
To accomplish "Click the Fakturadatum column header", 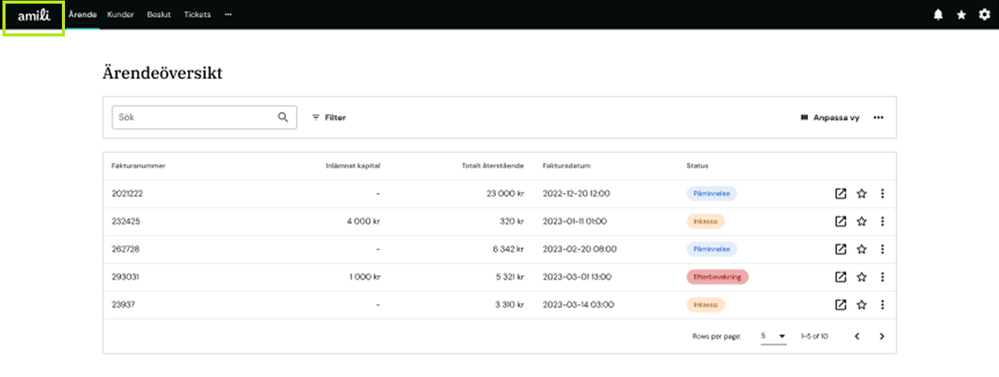I will click(566, 166).
